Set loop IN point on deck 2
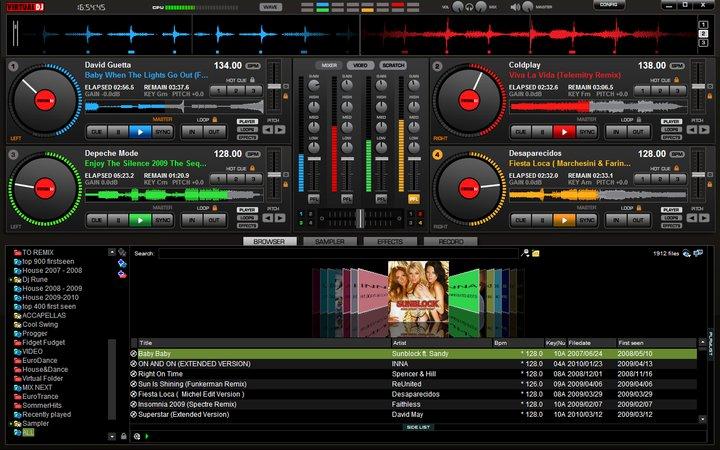The image size is (720, 450). (x=617, y=131)
